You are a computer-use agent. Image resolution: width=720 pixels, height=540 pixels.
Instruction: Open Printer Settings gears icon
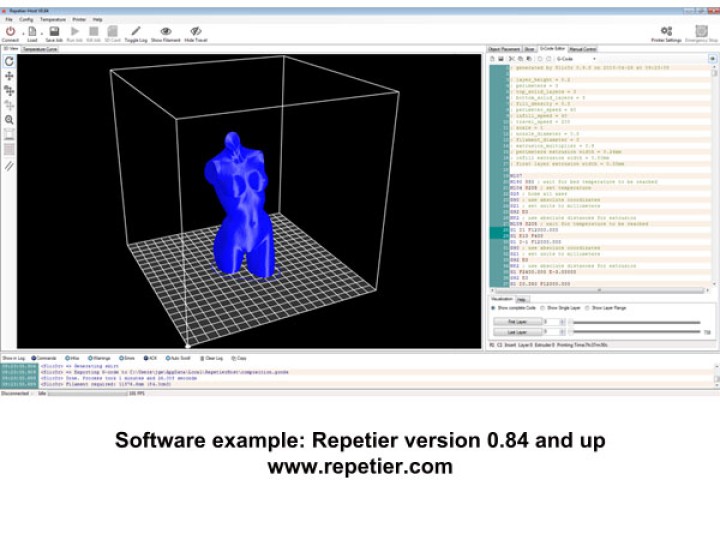(x=666, y=31)
